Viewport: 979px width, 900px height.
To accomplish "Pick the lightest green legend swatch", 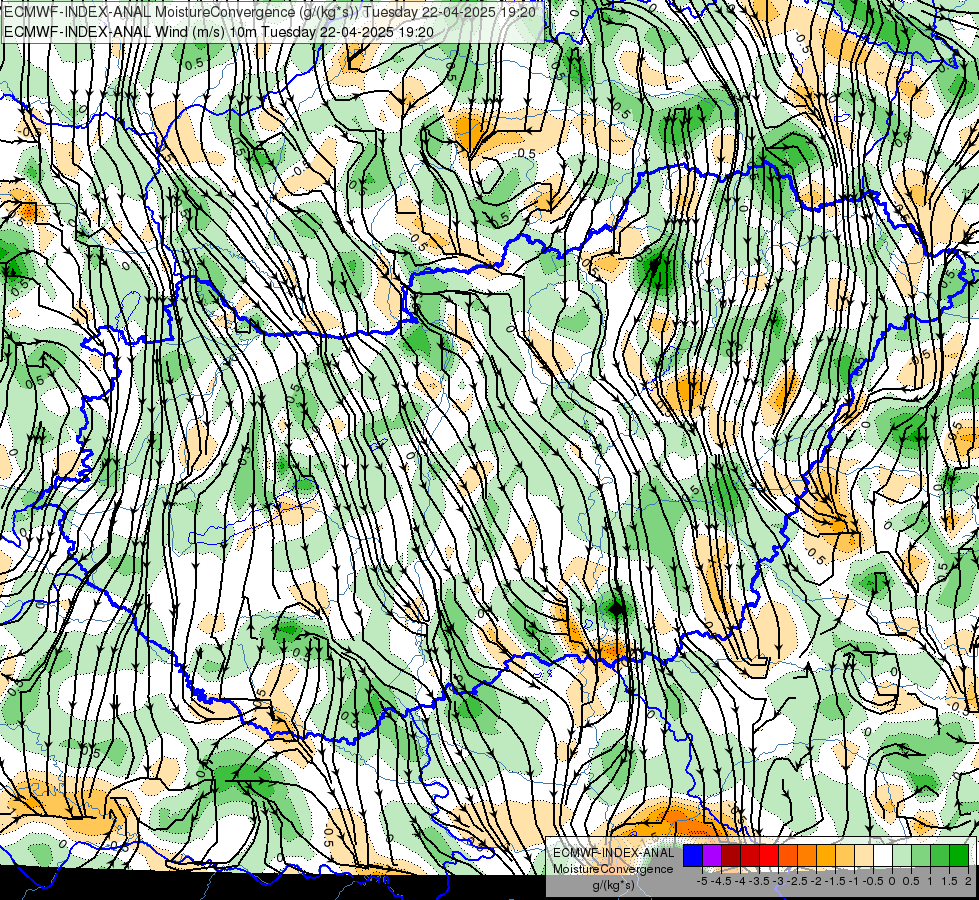I will [902, 856].
